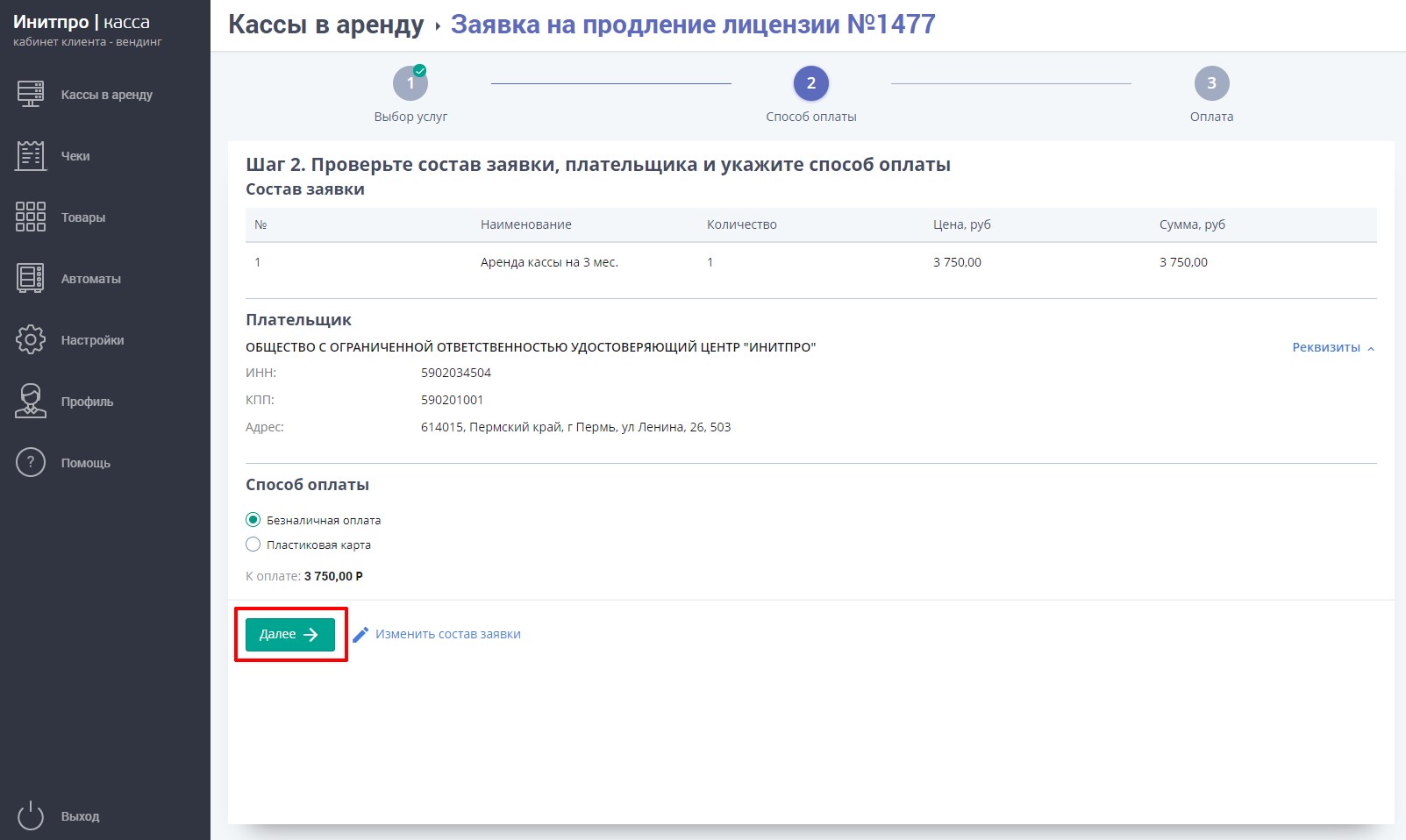
Task: Click the Далее next button
Action: pyautogui.click(x=290, y=634)
